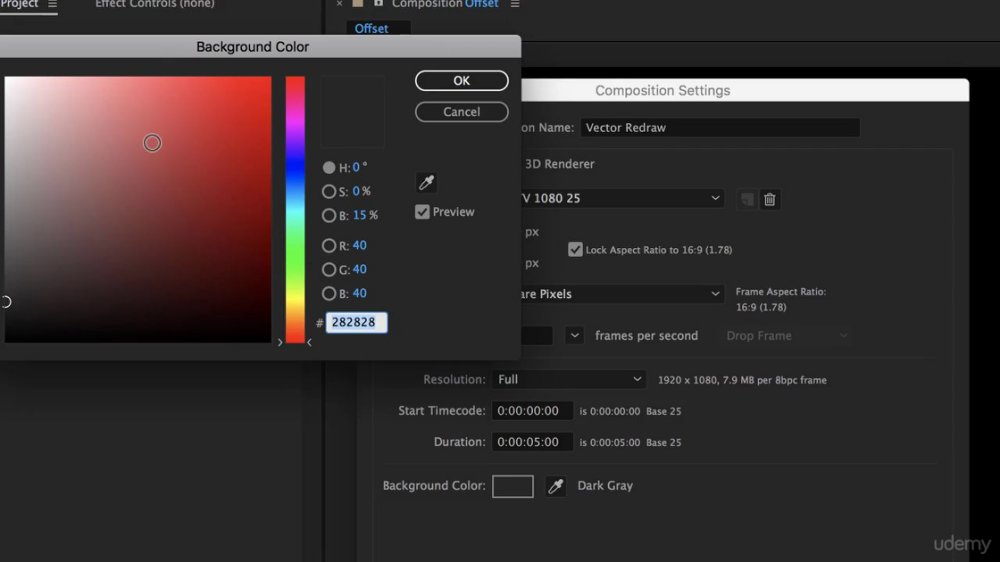Pick a color with the Background Color dialog eyedropper

tap(427, 182)
